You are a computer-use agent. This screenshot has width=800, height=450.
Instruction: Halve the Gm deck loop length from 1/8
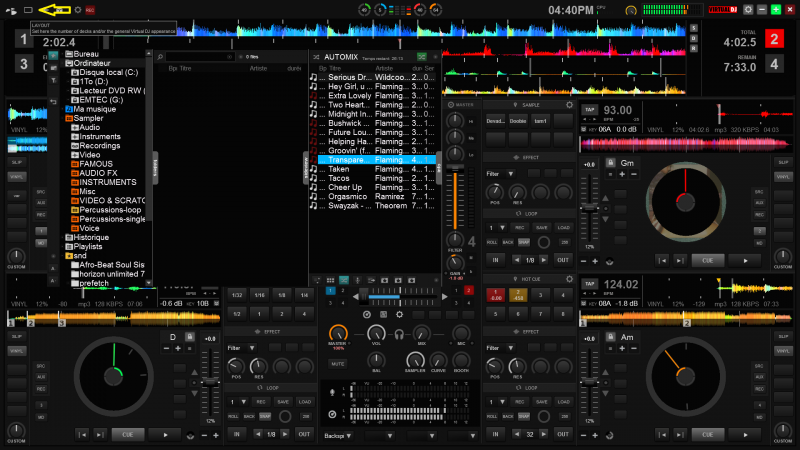[x=516, y=260]
